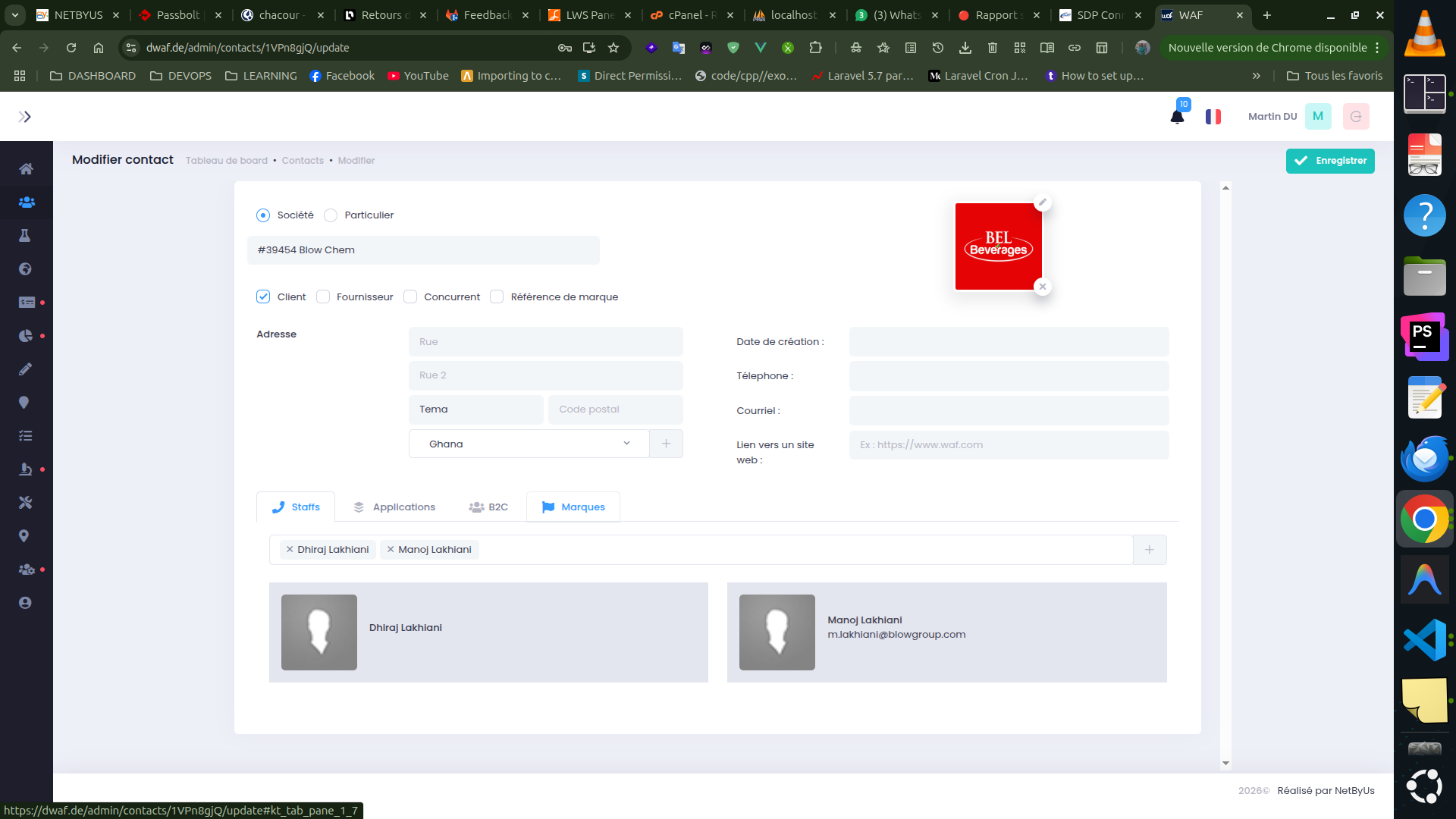Viewport: 1456px width, 819px height.
Task: Select the Particulier radio button
Action: tap(331, 215)
